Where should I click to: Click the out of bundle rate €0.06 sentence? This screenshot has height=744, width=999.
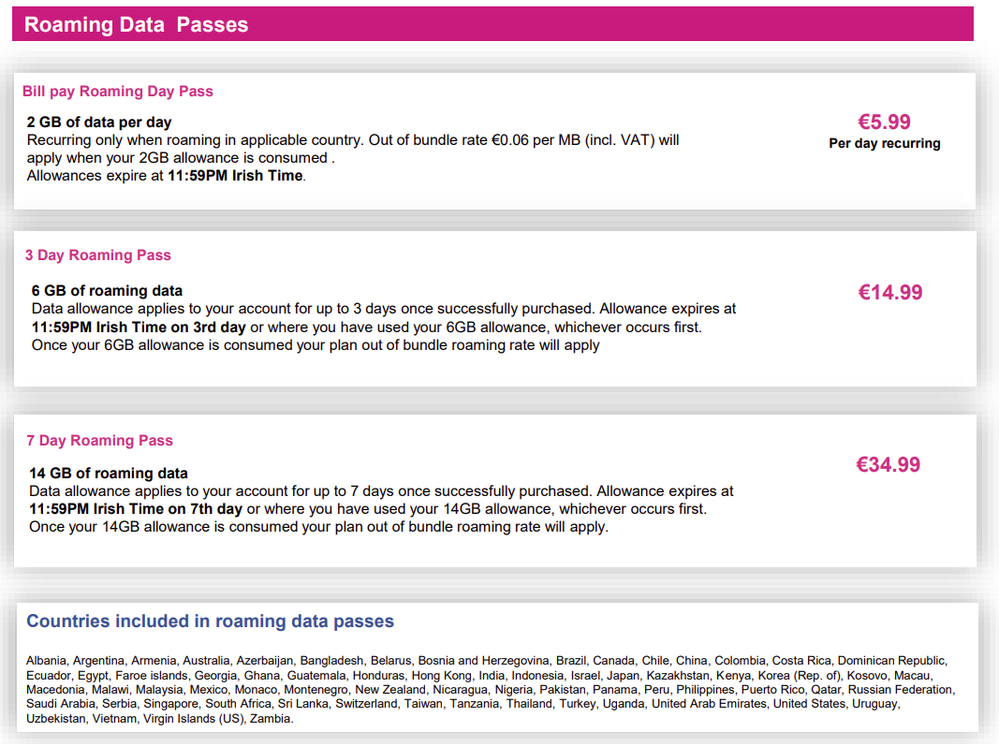[x=353, y=149]
